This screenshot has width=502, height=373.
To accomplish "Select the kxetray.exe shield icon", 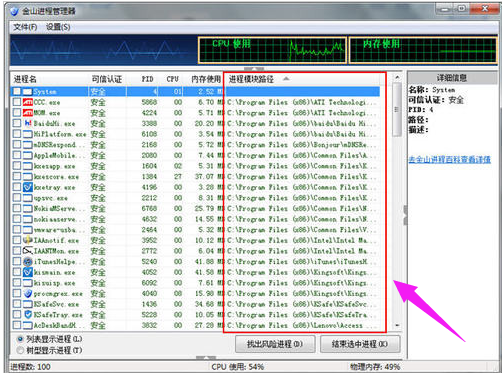I will tap(27, 187).
